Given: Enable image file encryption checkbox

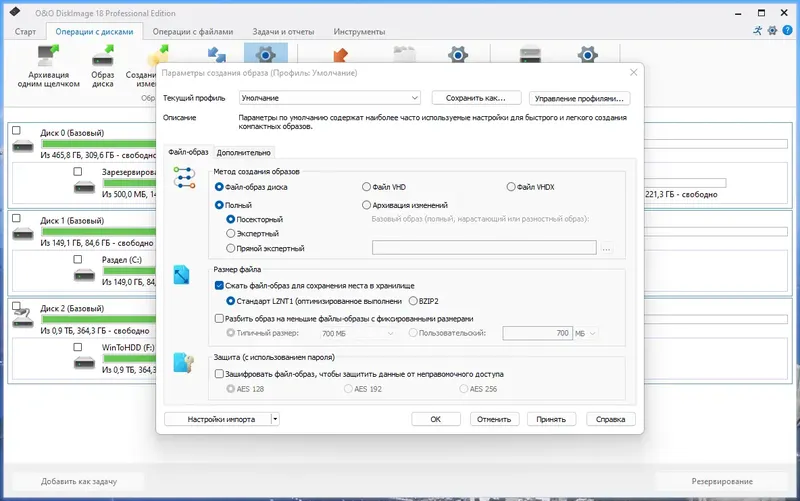Looking at the screenshot, I should (x=219, y=374).
